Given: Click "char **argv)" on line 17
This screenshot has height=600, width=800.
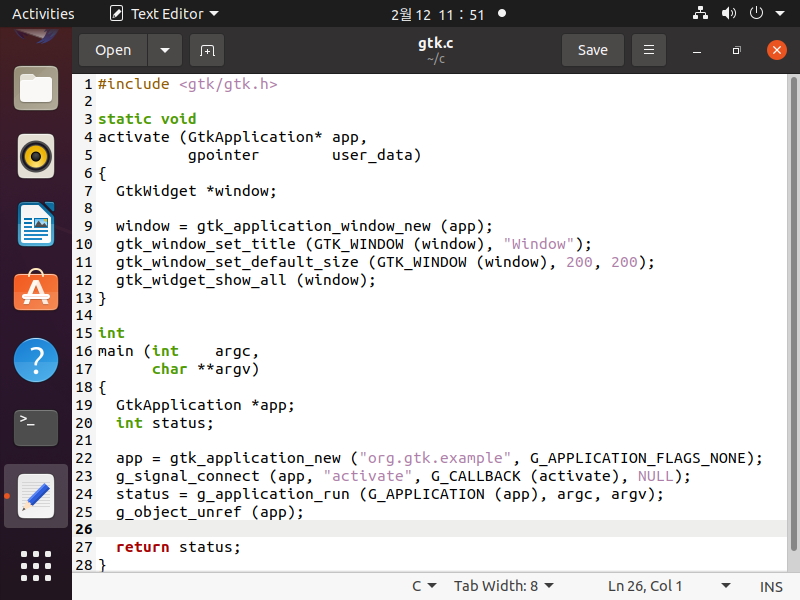Looking at the screenshot, I should [206, 369].
